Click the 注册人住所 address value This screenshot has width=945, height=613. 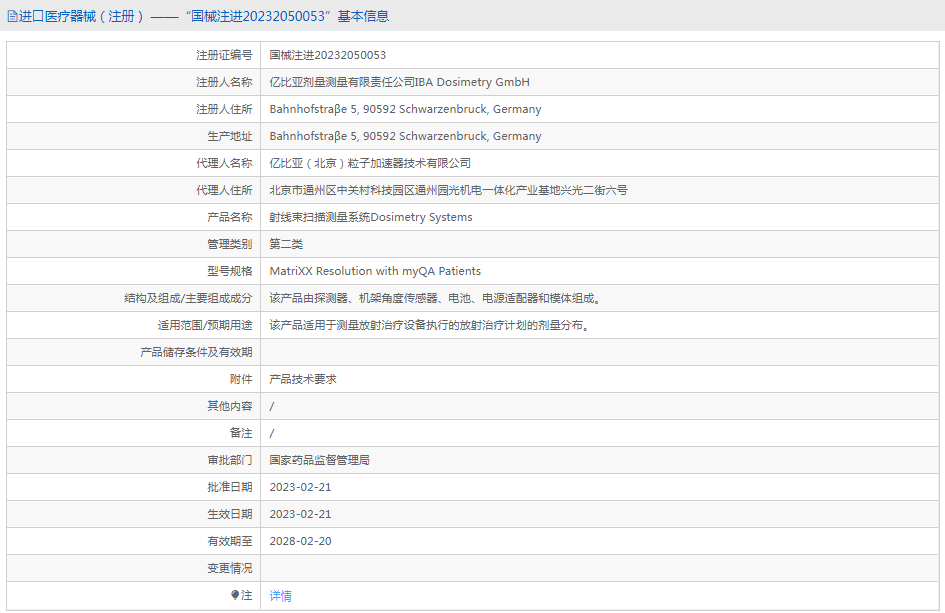tap(405, 109)
